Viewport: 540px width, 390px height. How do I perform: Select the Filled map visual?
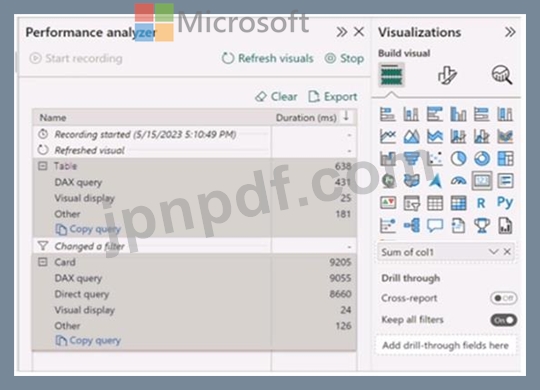[411, 181]
